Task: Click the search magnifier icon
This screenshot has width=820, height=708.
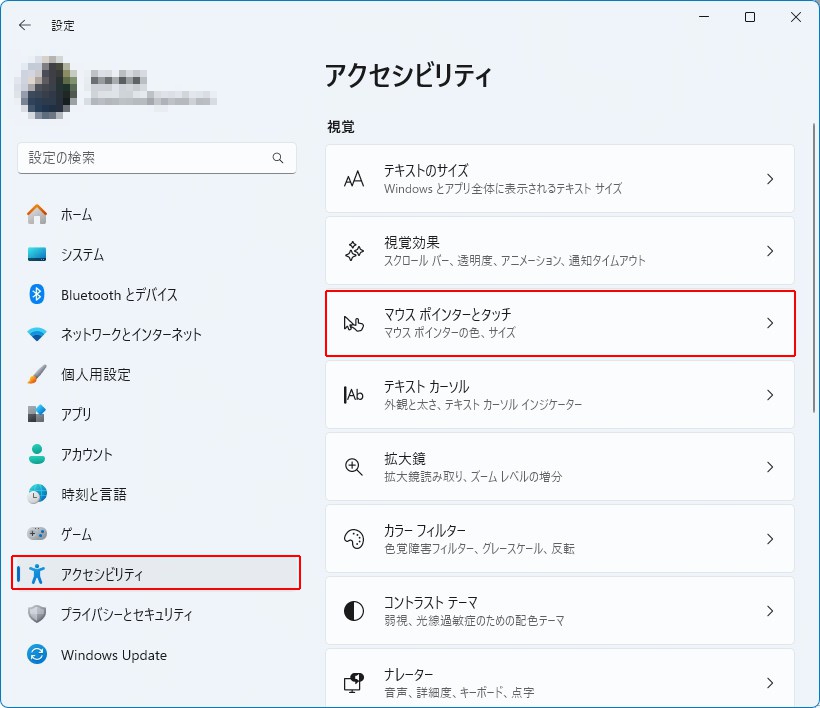Action: (x=278, y=158)
